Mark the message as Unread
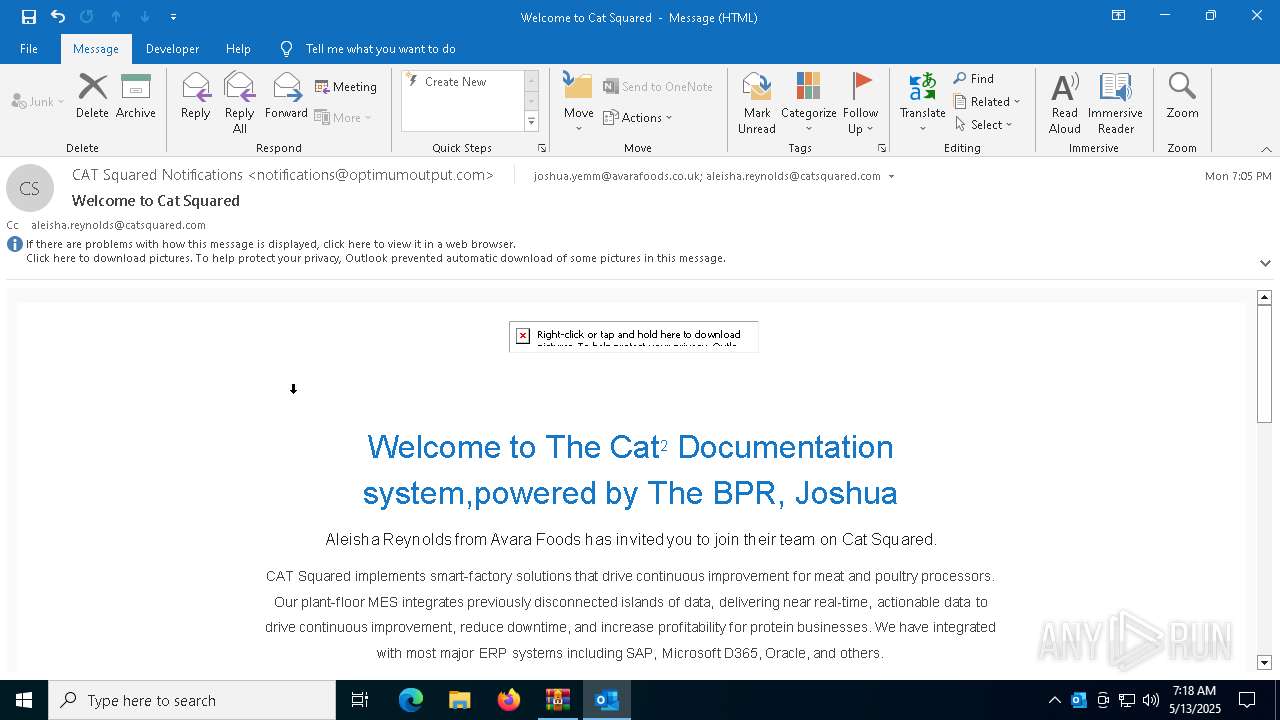Viewport: 1280px width, 720px height. (757, 102)
